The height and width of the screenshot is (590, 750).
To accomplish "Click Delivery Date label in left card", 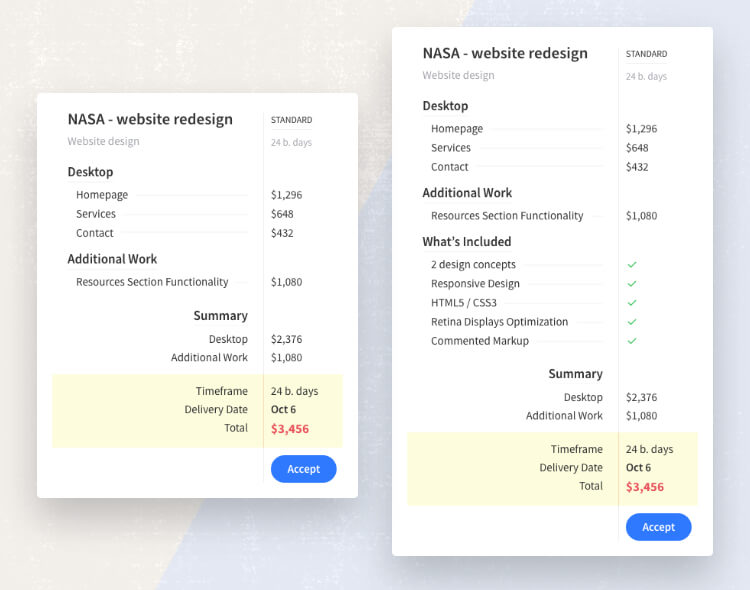I will [x=216, y=410].
